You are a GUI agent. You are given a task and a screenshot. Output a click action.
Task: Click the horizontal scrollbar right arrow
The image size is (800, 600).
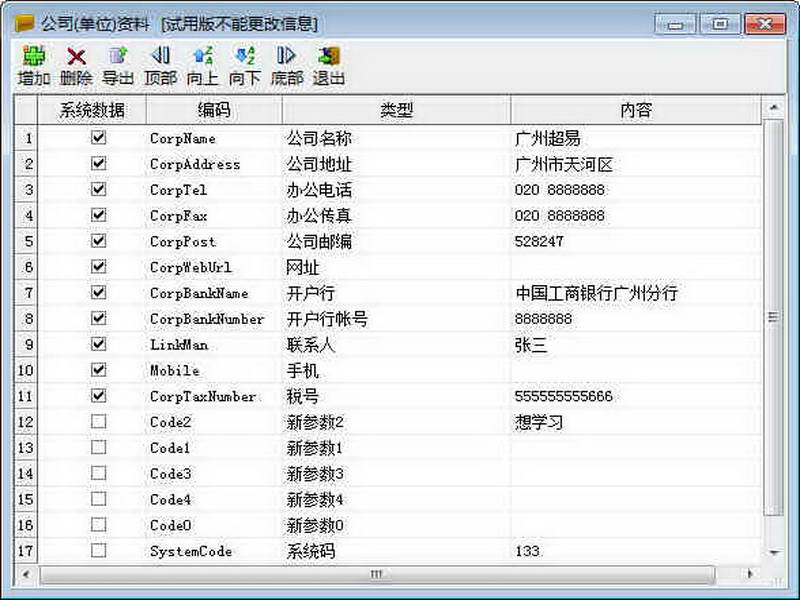click(752, 575)
